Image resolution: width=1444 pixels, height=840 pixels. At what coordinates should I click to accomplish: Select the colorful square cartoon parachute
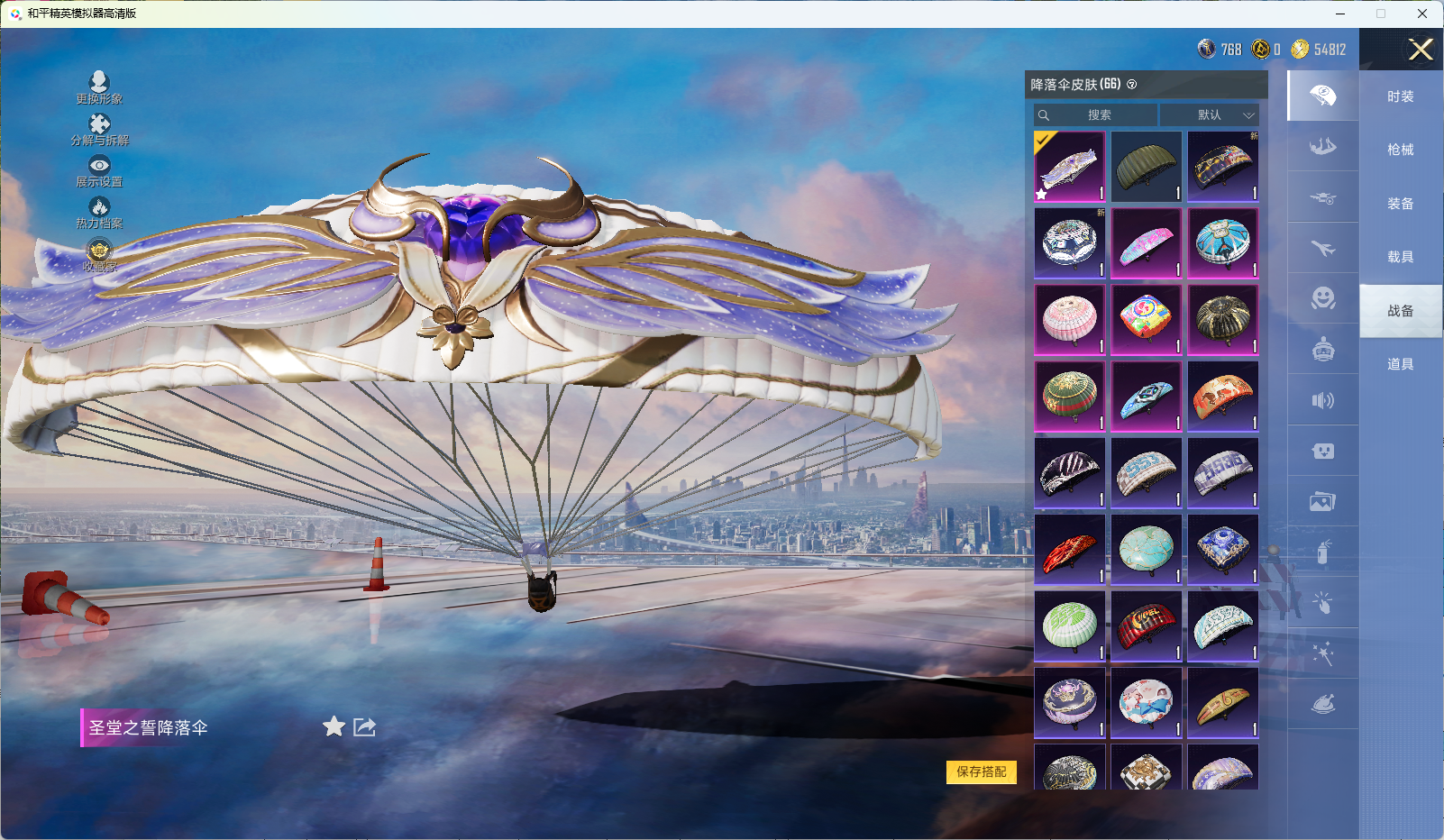coord(1147,320)
